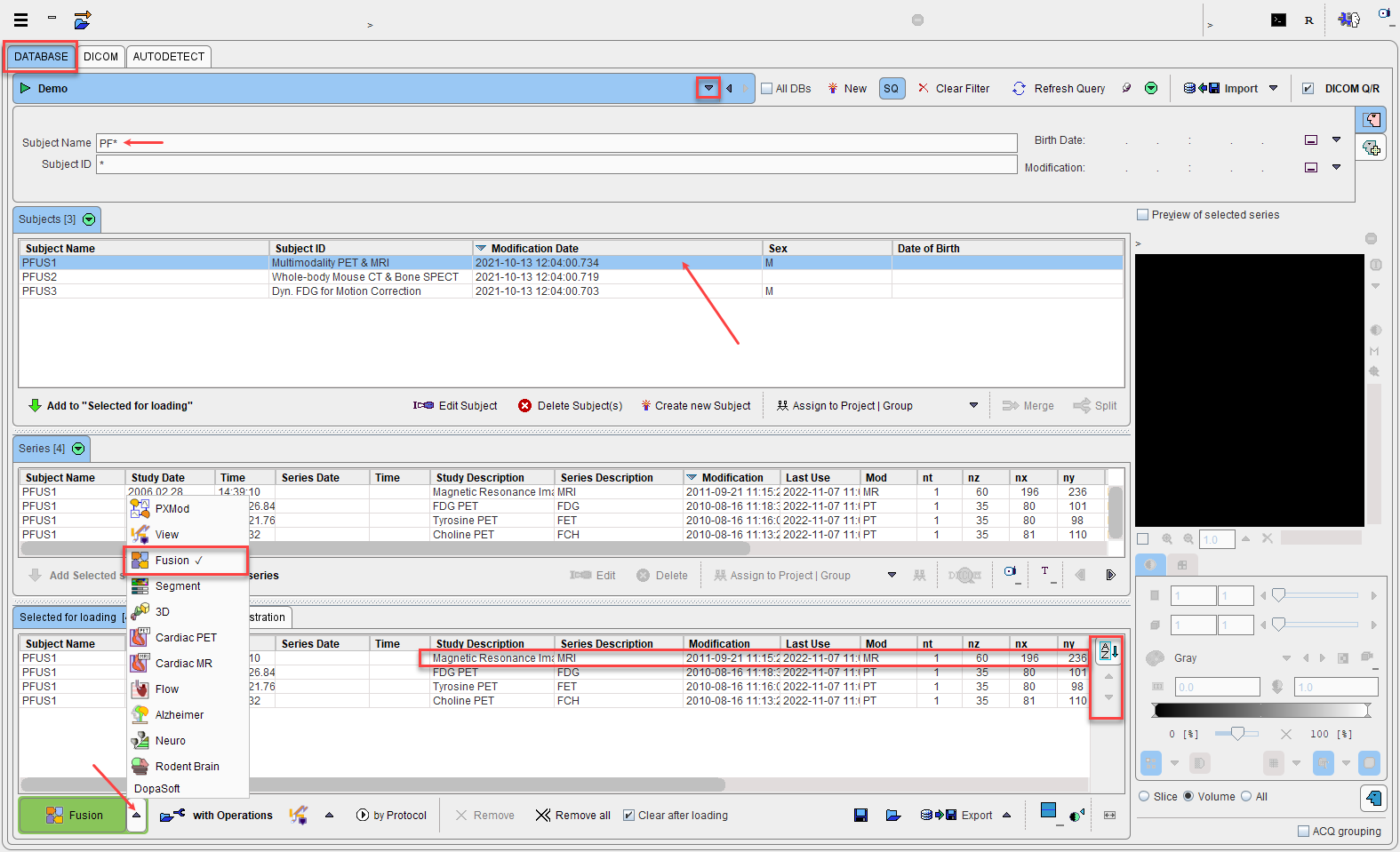Switch to the DATABASE tab

tap(41, 57)
